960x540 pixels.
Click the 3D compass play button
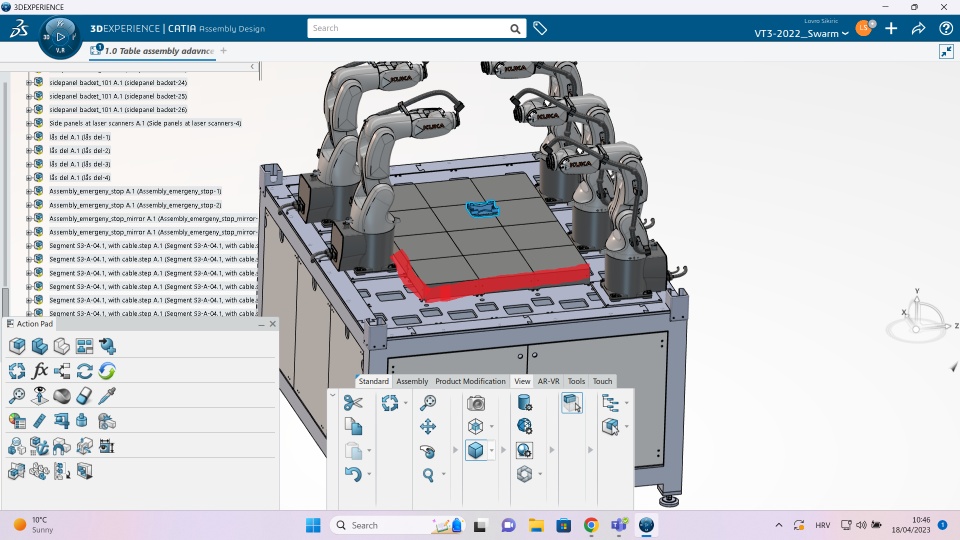60,37
